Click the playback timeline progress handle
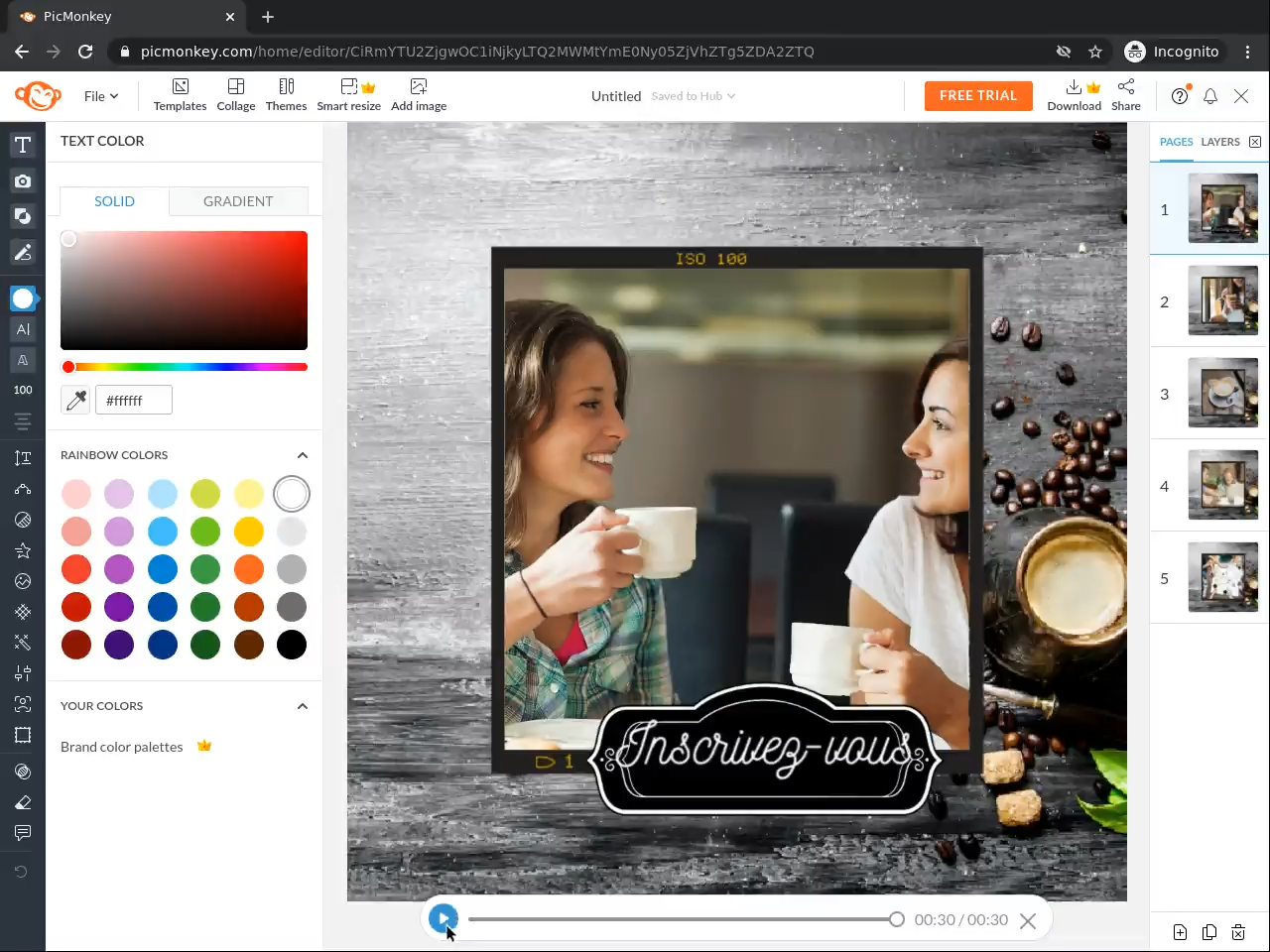1270x952 pixels. (897, 919)
